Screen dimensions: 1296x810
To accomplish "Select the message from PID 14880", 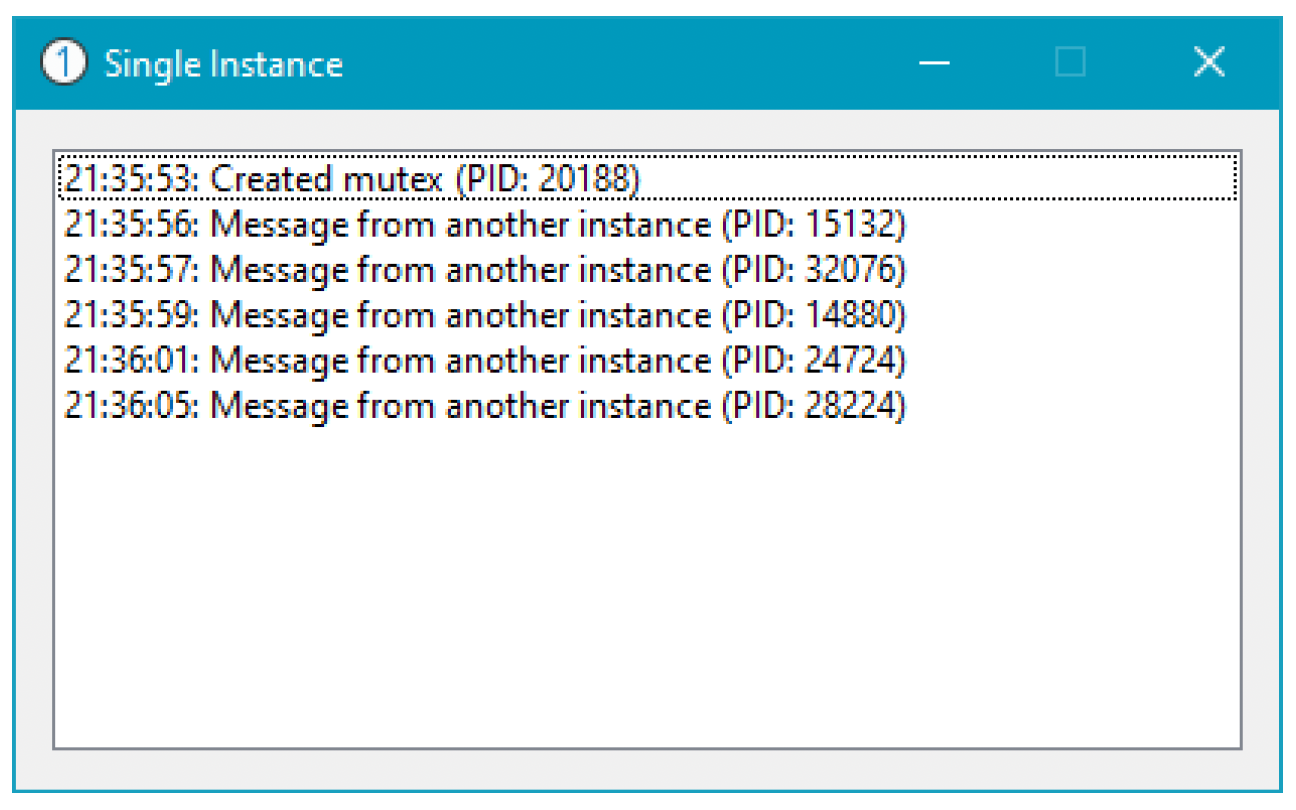I will click(x=647, y=315).
